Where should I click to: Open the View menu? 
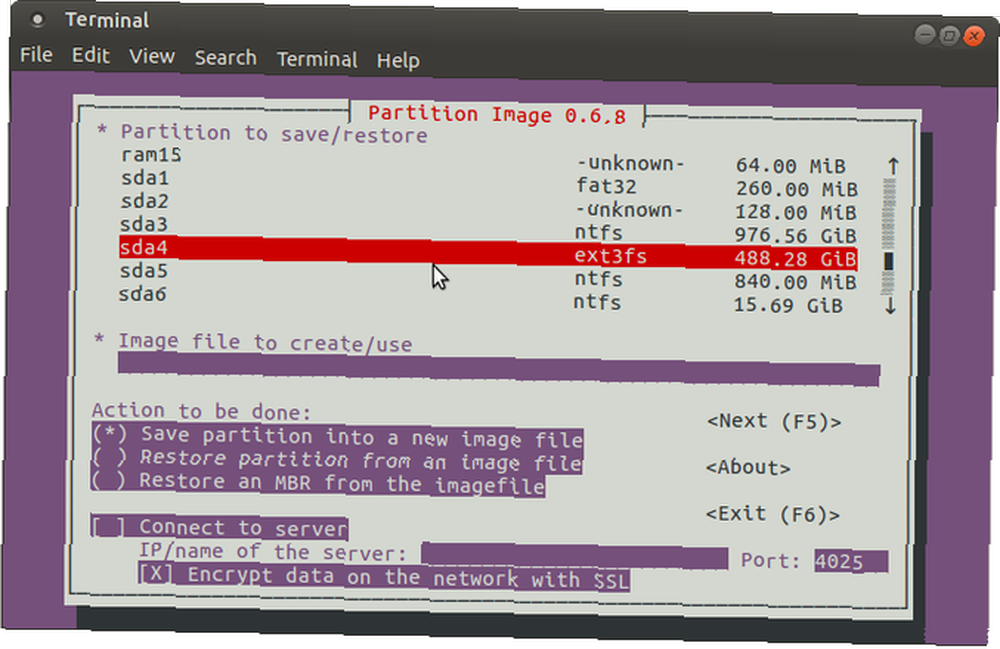[152, 56]
